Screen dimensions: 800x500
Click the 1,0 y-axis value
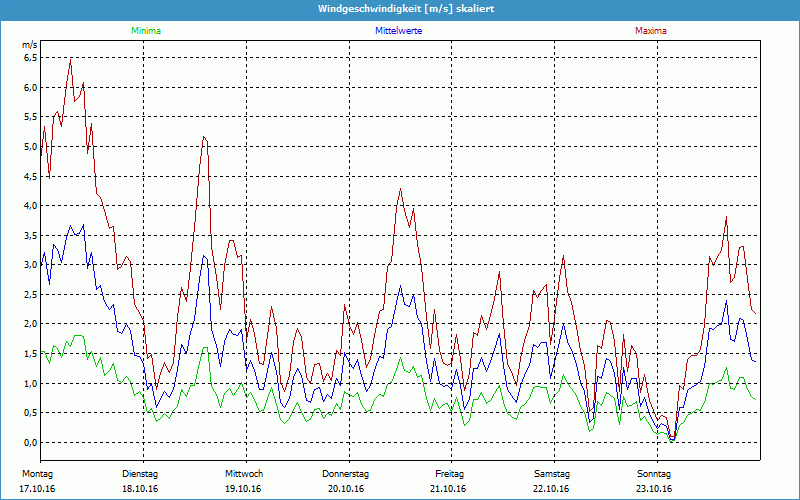coord(31,383)
